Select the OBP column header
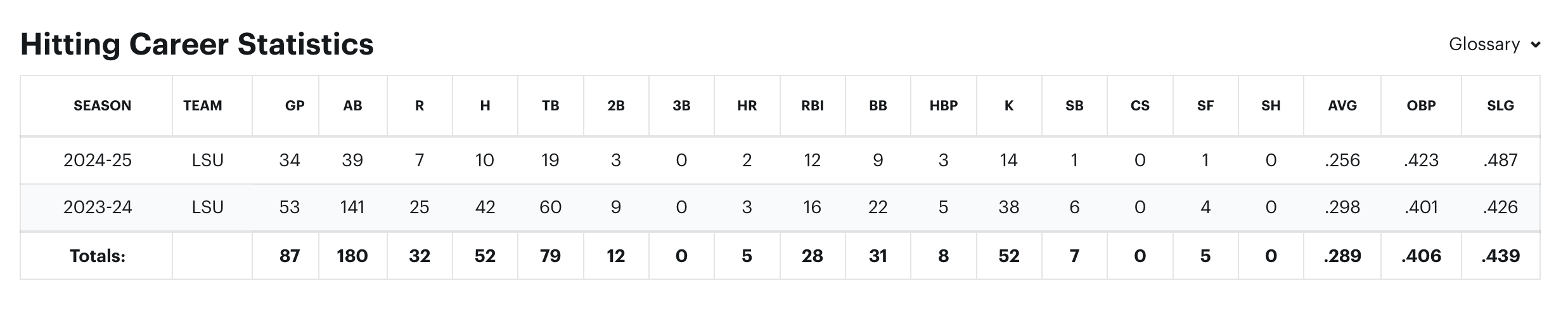The width and height of the screenshot is (1568, 316). (1421, 106)
